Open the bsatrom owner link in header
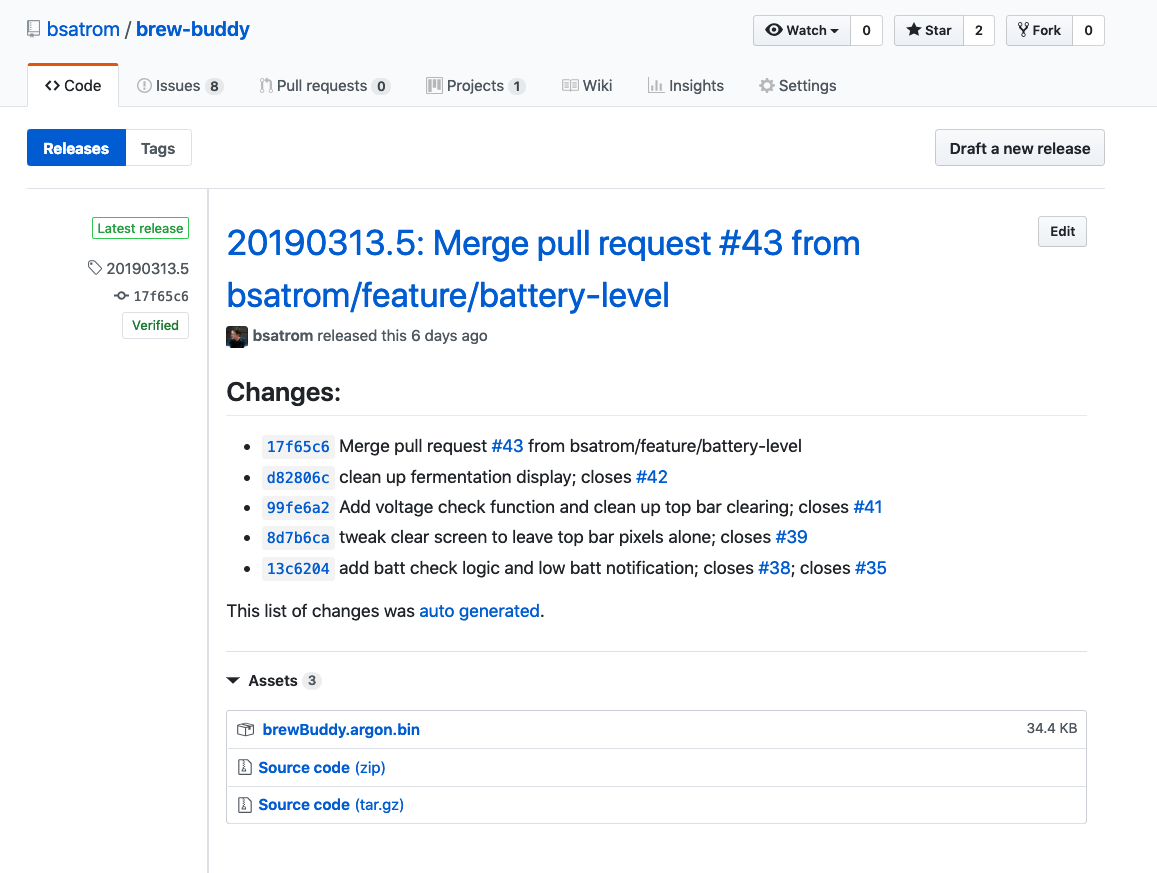This screenshot has height=873, width=1157. point(83,29)
